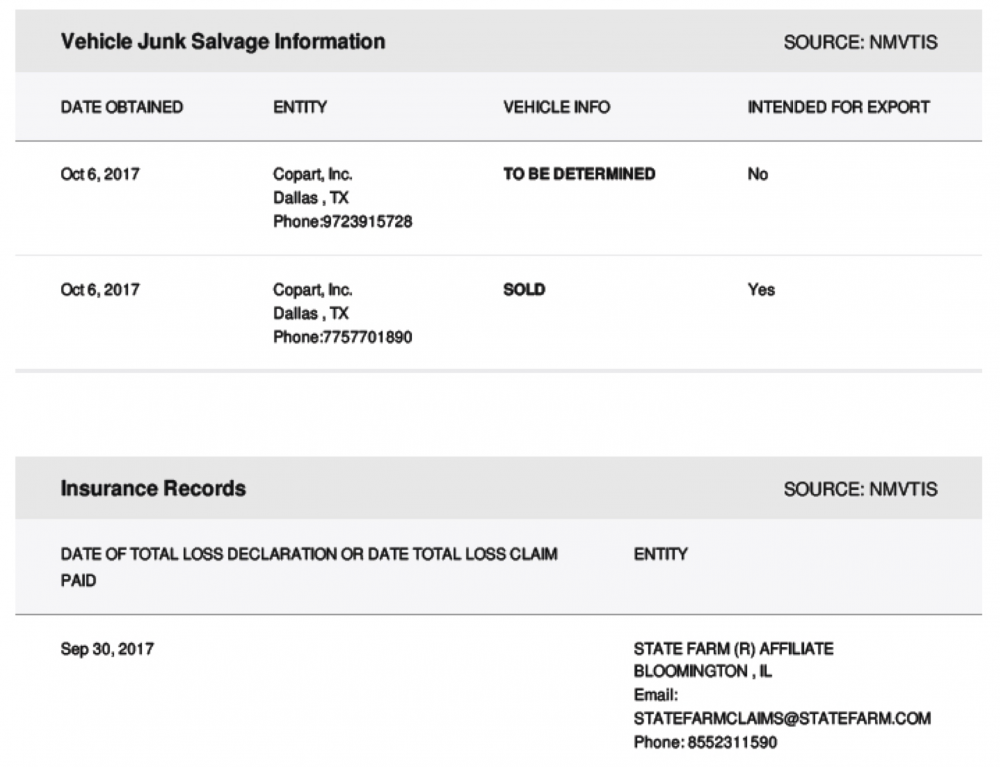The image size is (1000, 767).
Task: Click the SOURCE: NMVTIS label in salvage section
Action: click(x=860, y=43)
